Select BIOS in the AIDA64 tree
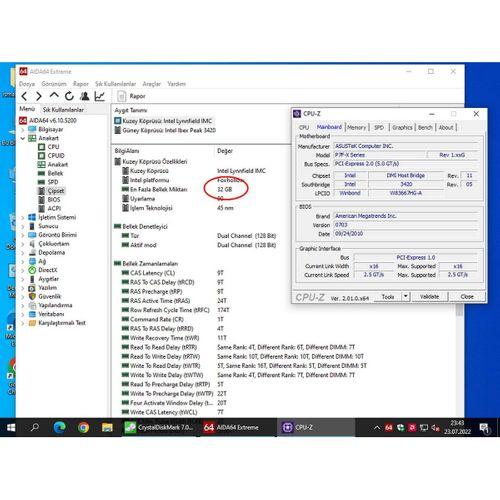500x500 pixels. click(54, 199)
